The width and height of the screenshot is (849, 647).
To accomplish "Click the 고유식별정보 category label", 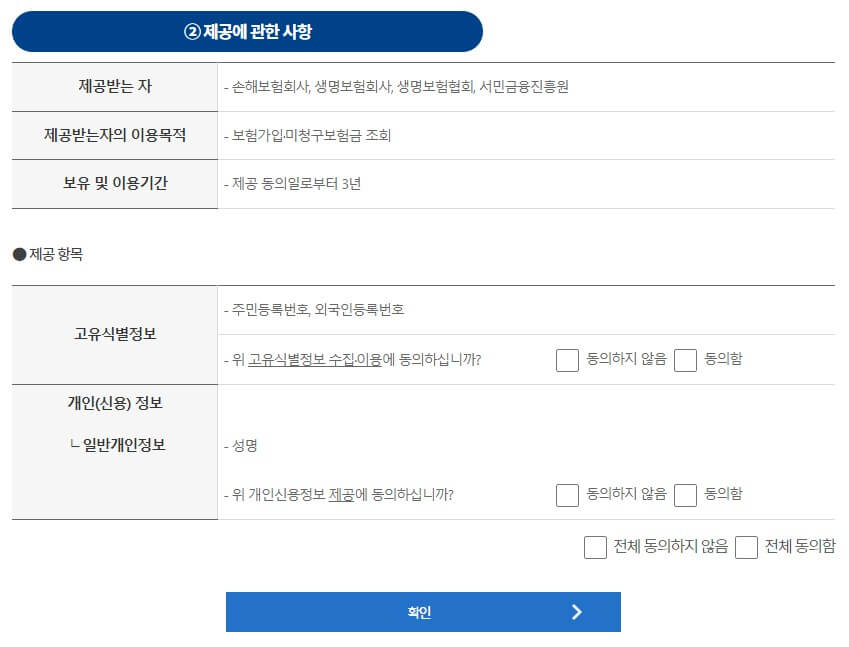I will 113,335.
